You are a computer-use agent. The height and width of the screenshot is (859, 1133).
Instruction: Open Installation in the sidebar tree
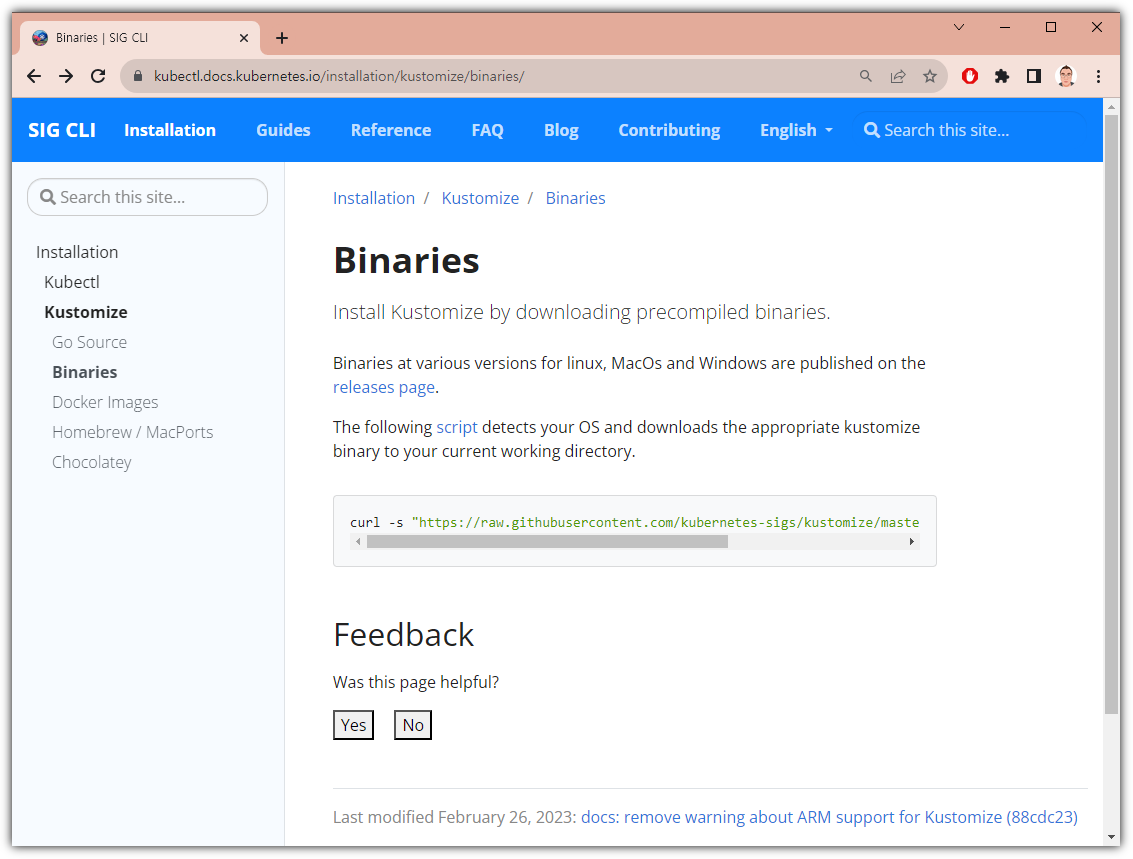point(77,252)
